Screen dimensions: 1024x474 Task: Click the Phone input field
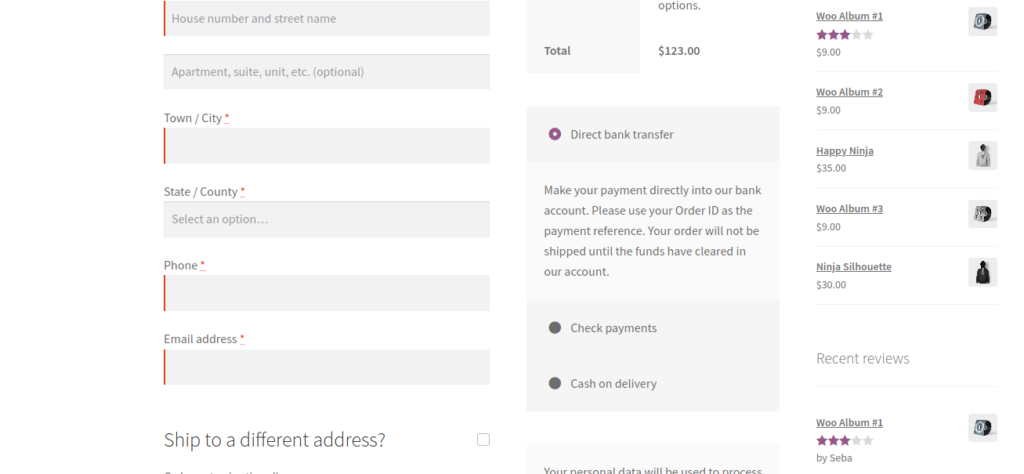pos(327,293)
